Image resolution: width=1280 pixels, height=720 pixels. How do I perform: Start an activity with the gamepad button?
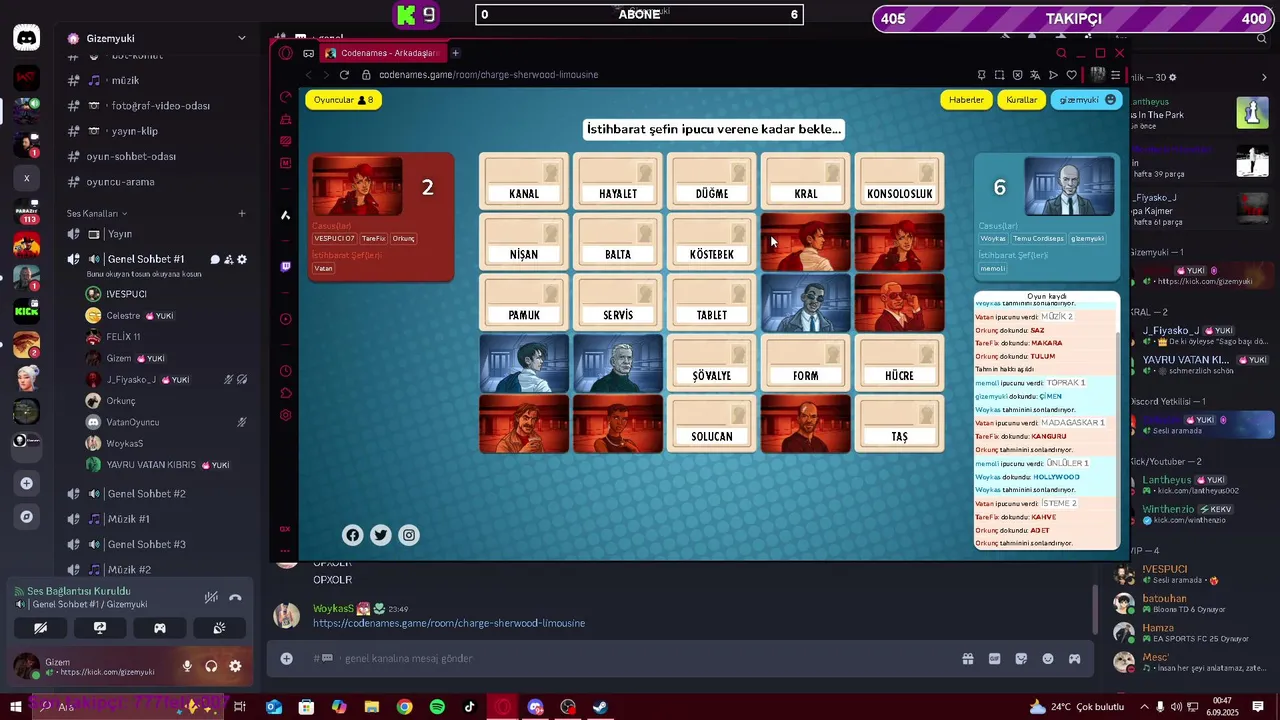[x=160, y=628]
